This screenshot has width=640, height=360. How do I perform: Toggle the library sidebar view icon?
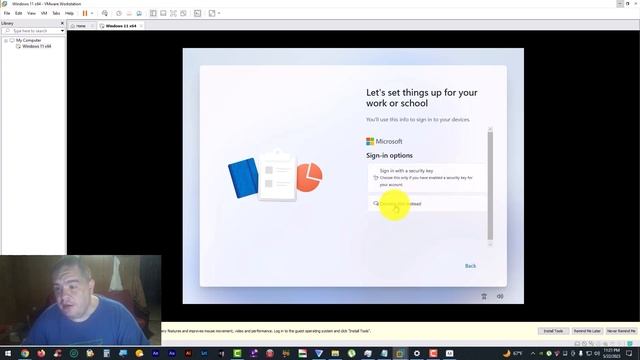(x=153, y=13)
